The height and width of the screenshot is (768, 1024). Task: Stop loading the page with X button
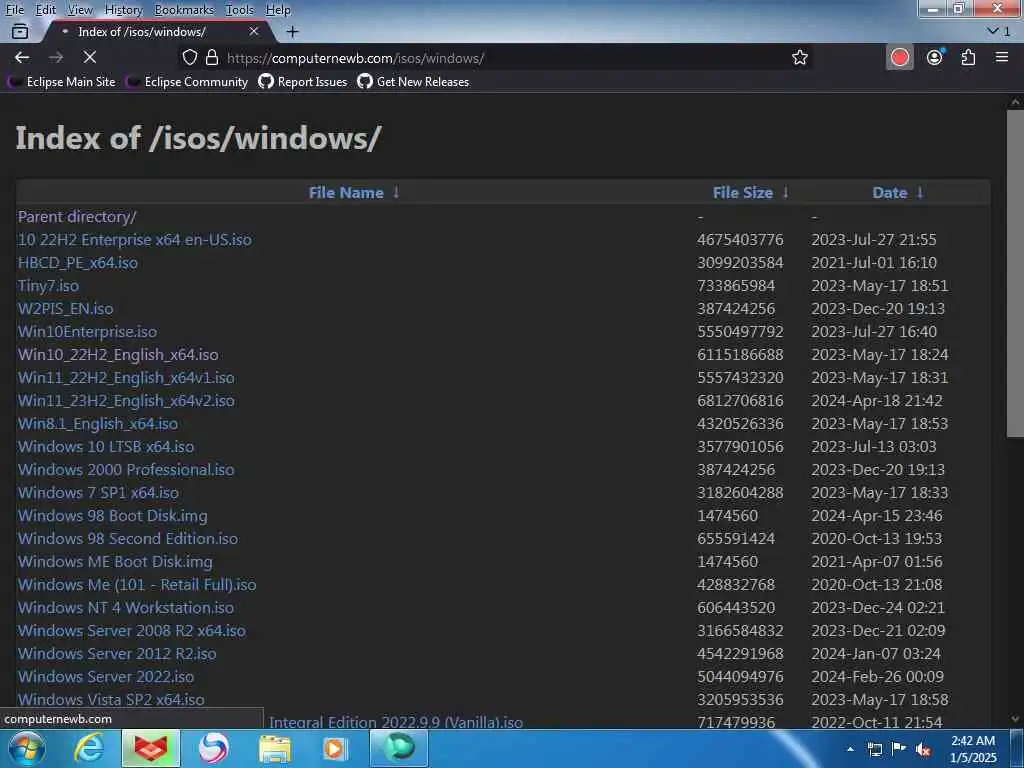(x=89, y=57)
